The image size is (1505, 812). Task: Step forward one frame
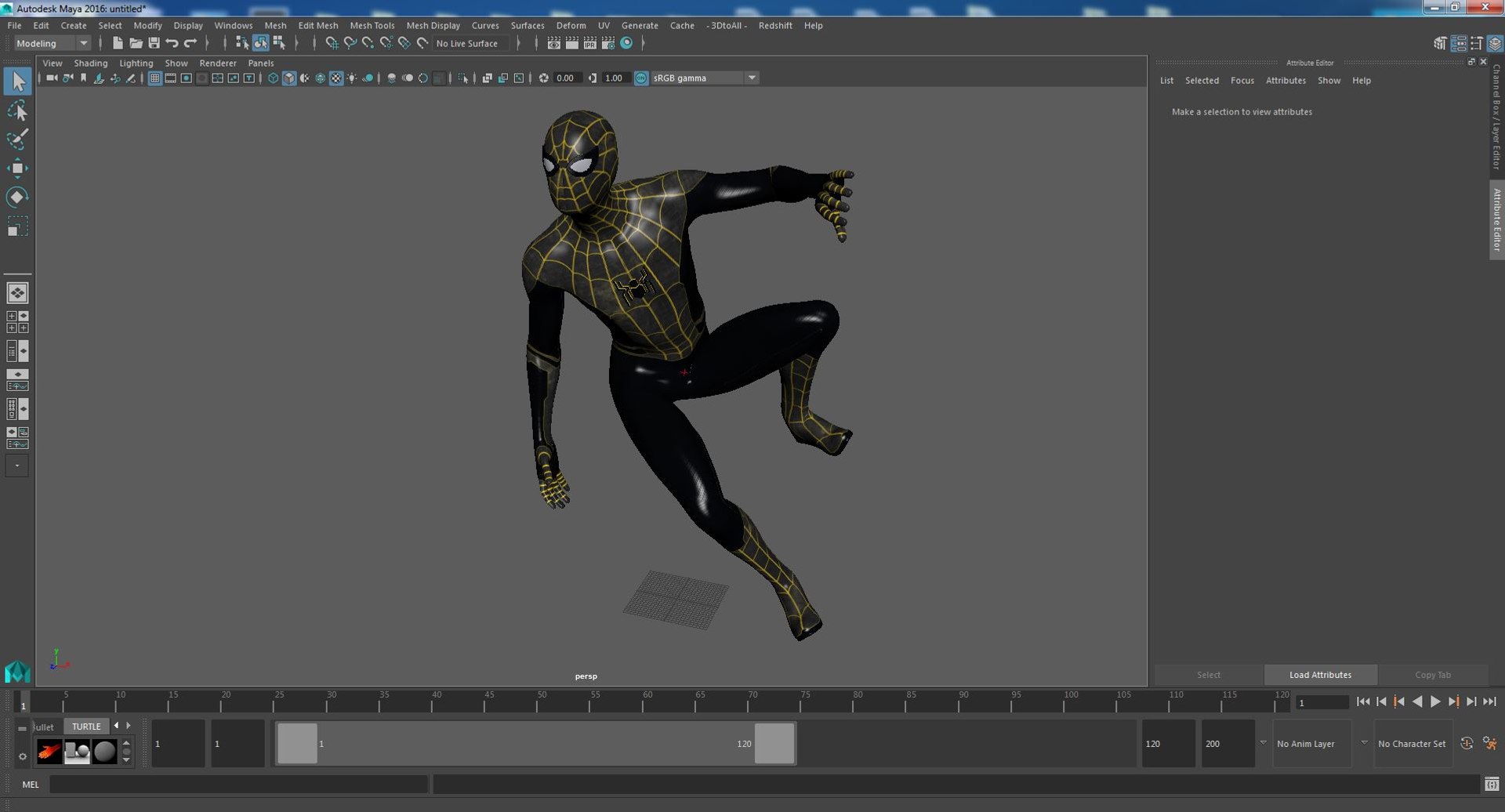[1471, 701]
